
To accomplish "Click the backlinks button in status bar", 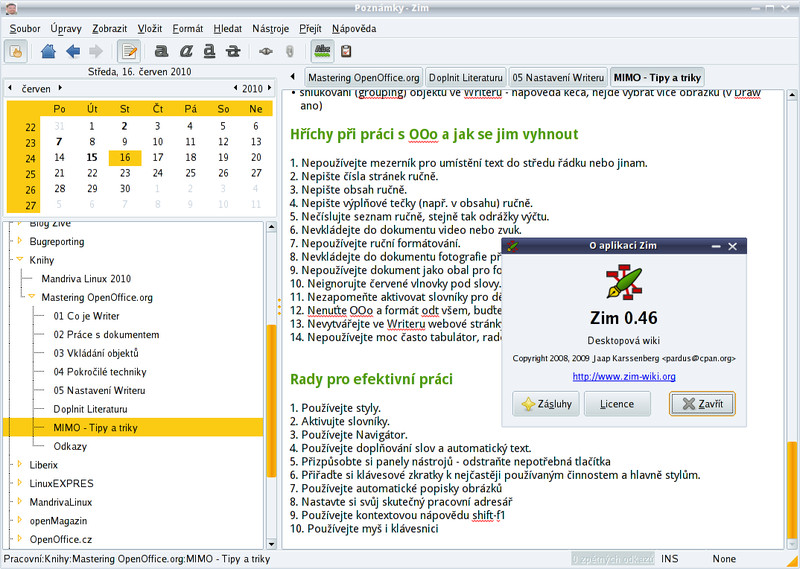I will (x=613, y=559).
